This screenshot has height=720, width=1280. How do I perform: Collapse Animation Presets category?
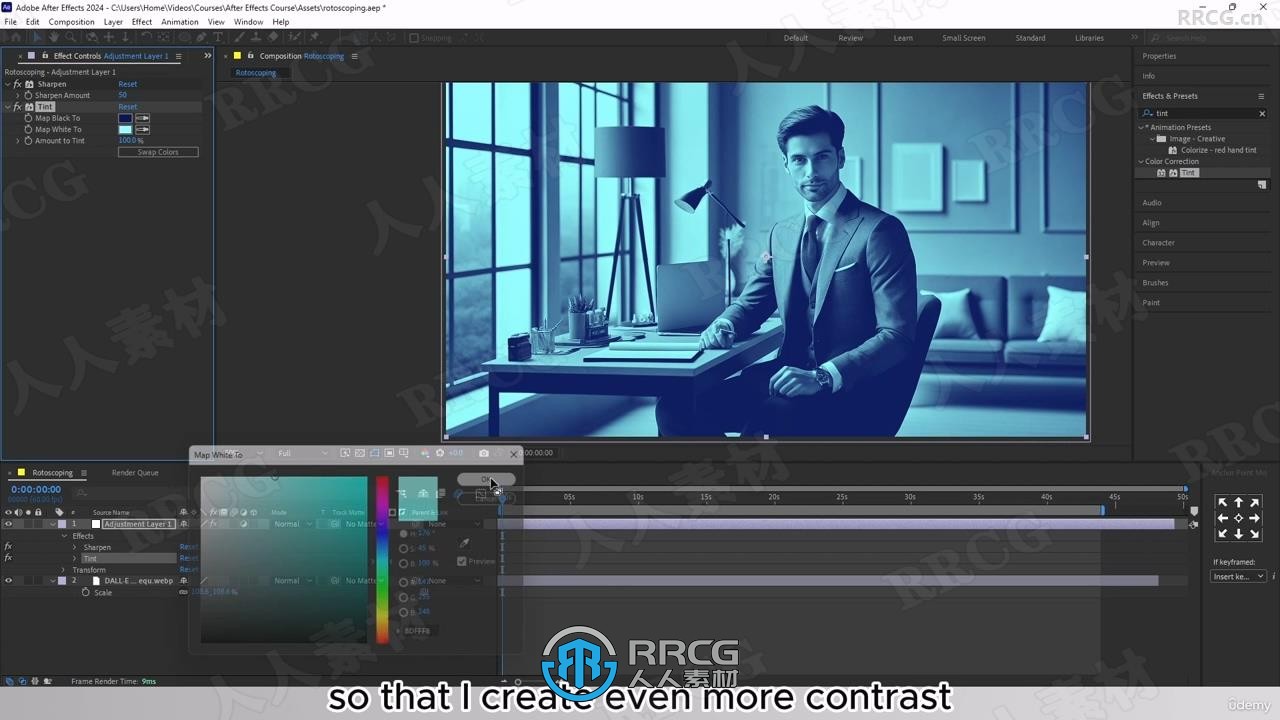click(1142, 127)
